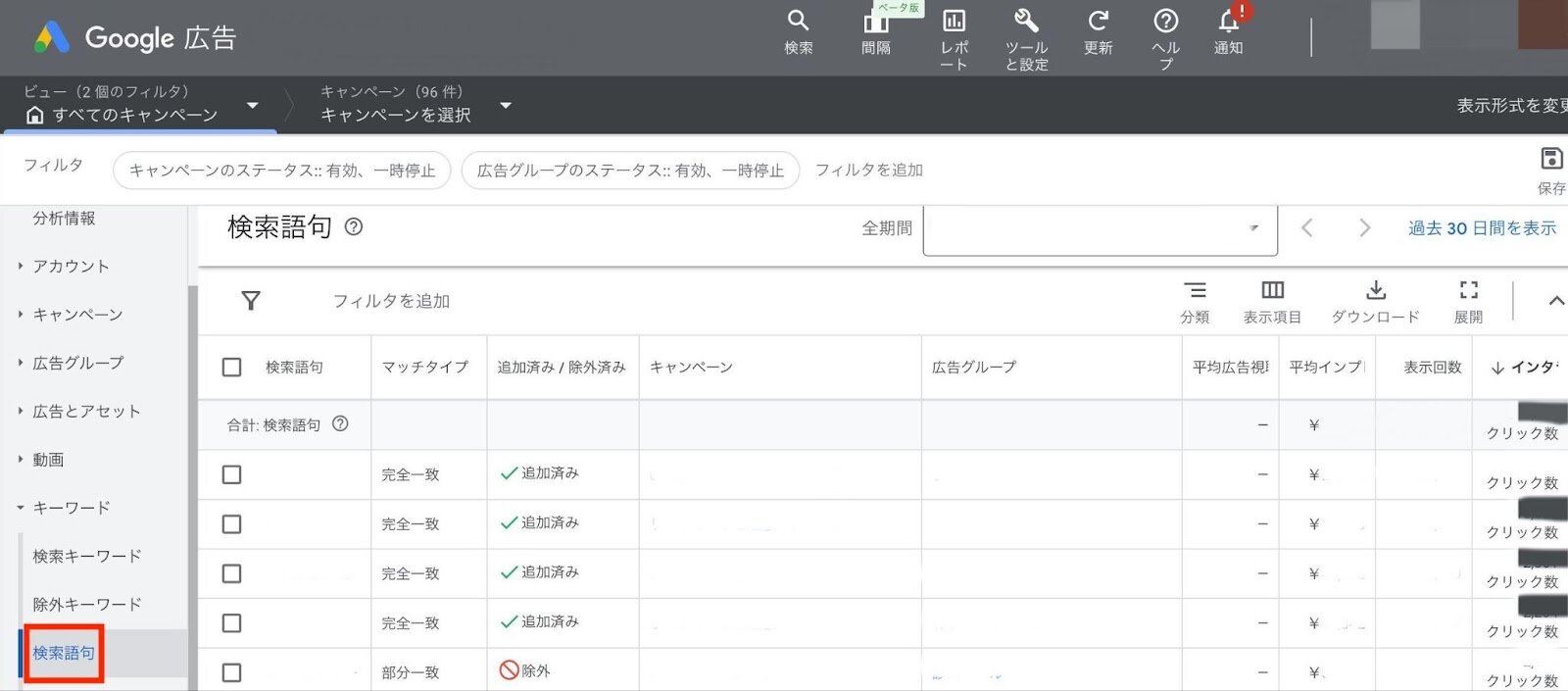The width and height of the screenshot is (1568, 691).
Task: Click the search (検索) magnifier icon
Action: (798, 22)
